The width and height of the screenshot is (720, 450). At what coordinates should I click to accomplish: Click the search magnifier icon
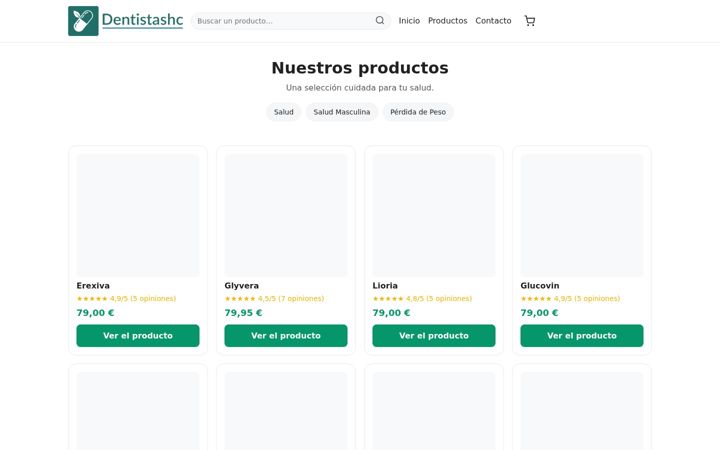pos(380,20)
